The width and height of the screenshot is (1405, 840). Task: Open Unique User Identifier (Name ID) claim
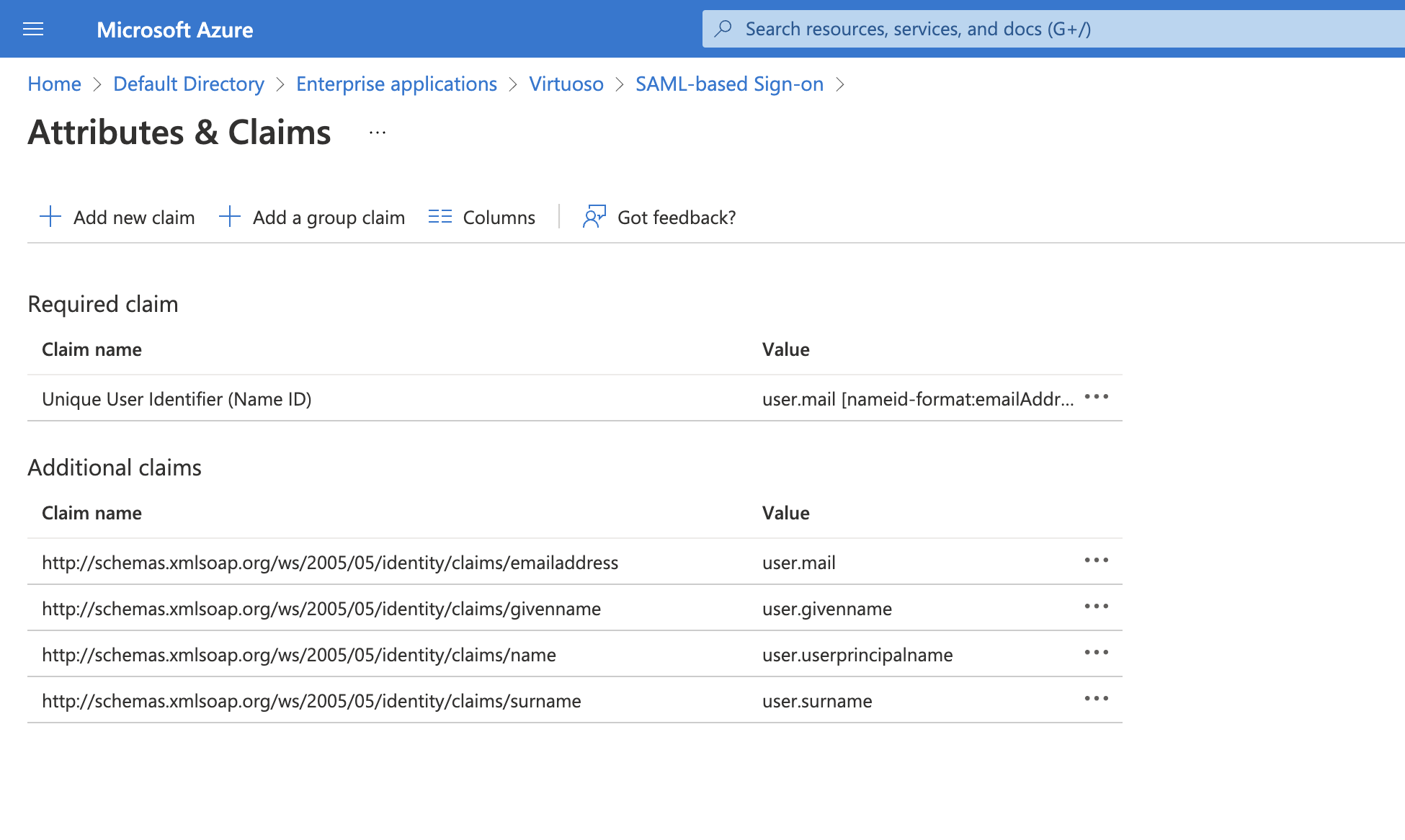[177, 399]
